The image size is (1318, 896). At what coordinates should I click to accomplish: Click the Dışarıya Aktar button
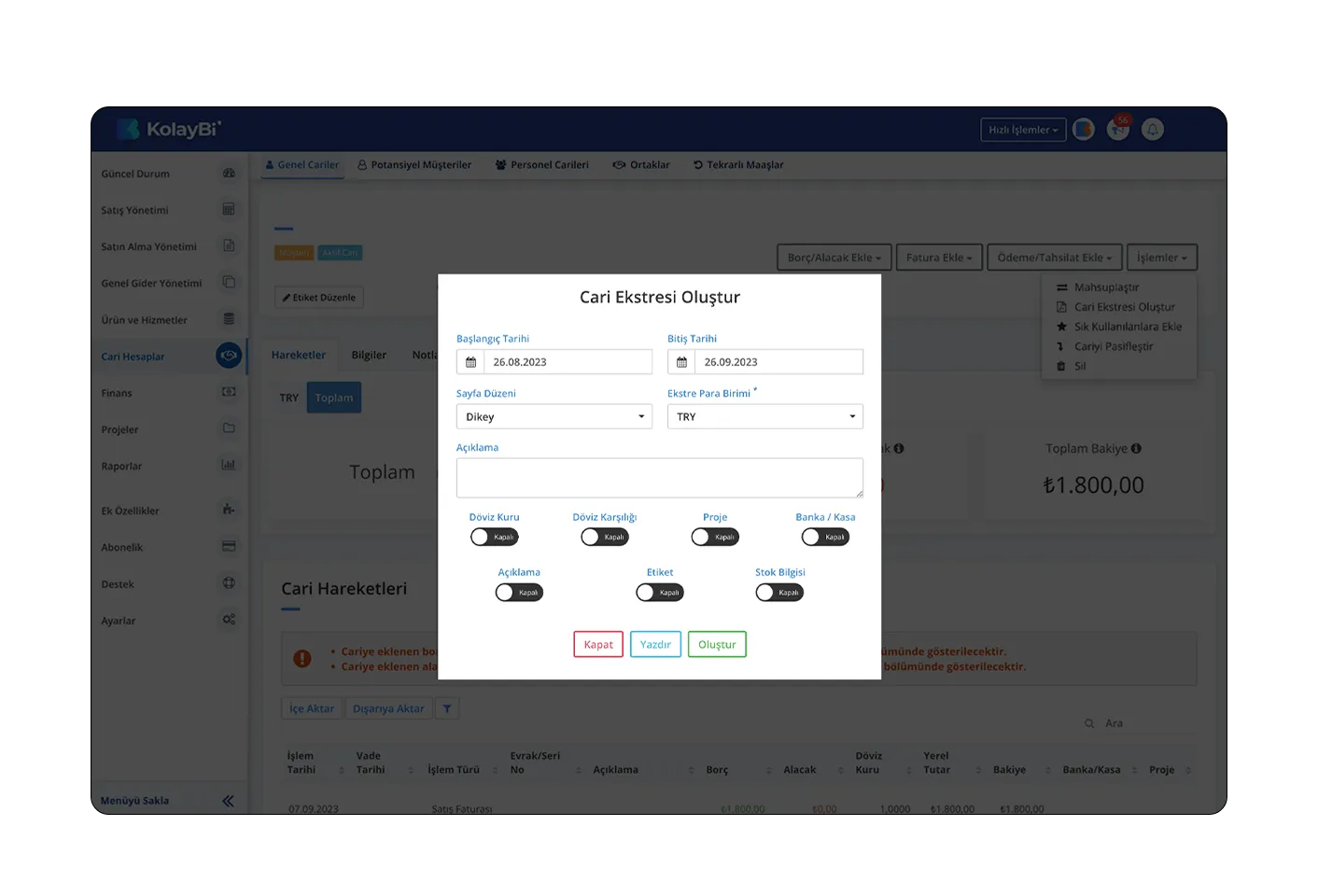pyautogui.click(x=388, y=709)
